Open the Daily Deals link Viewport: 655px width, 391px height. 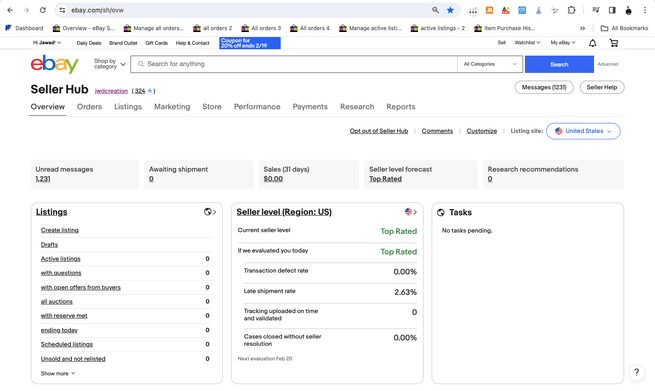tap(89, 43)
